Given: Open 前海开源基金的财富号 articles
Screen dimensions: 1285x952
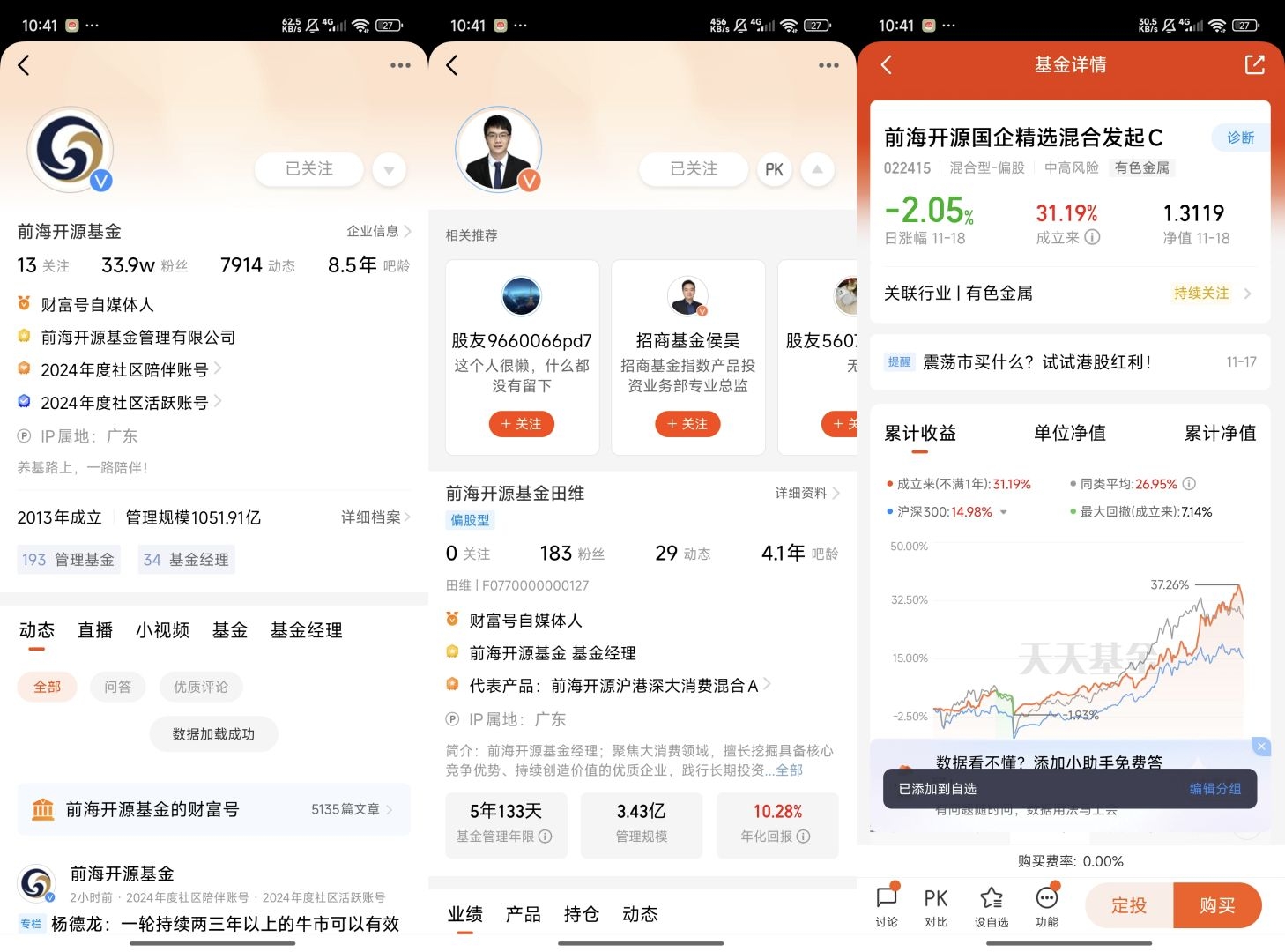Looking at the screenshot, I should click(214, 809).
